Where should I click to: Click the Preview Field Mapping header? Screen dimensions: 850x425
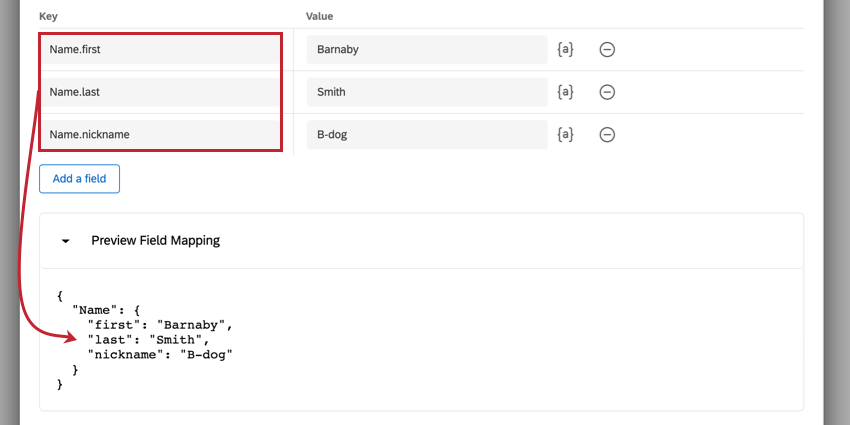pyautogui.click(x=155, y=241)
